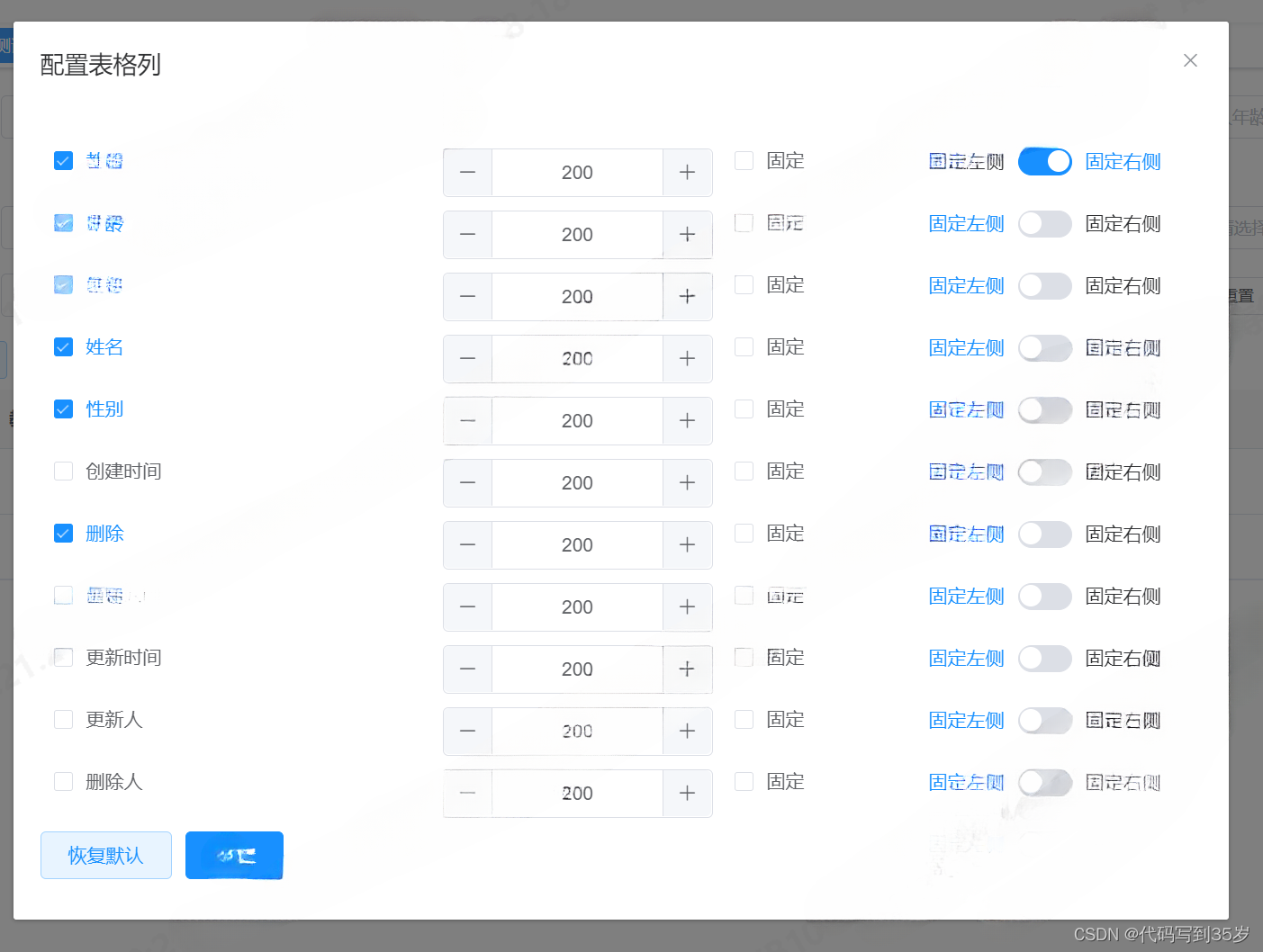Decrease width in the 姓名 row

[467, 359]
